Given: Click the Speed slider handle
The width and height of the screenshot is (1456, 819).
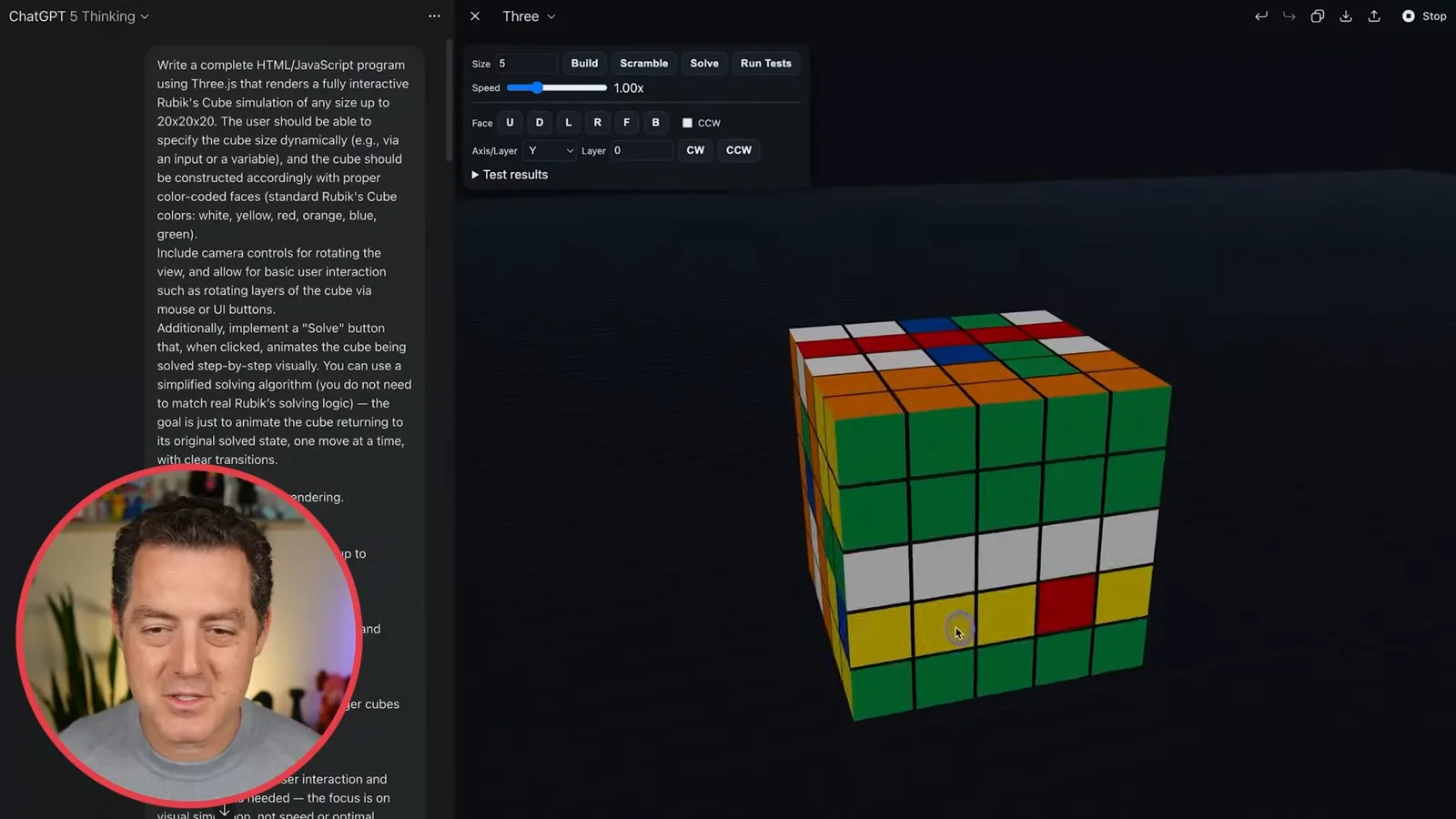Looking at the screenshot, I should click(537, 88).
